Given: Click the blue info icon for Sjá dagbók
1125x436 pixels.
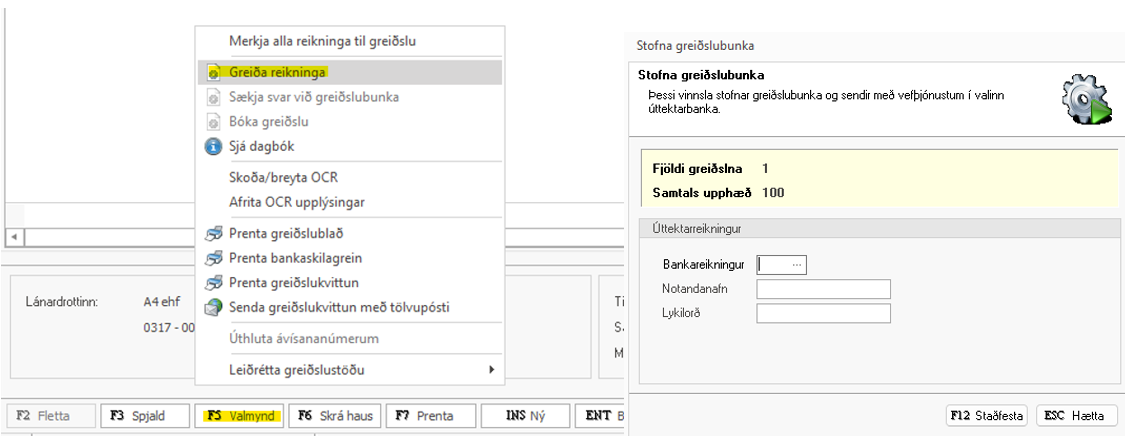Looking at the screenshot, I should (213, 147).
